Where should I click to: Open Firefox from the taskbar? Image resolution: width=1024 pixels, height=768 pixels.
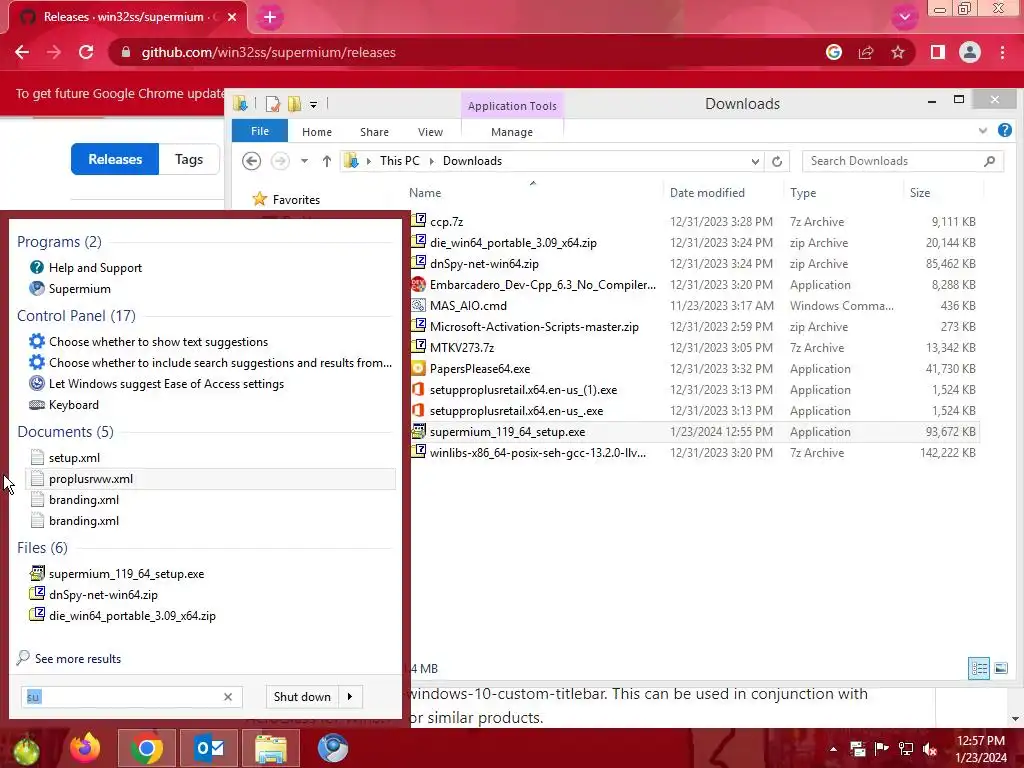pos(85,748)
